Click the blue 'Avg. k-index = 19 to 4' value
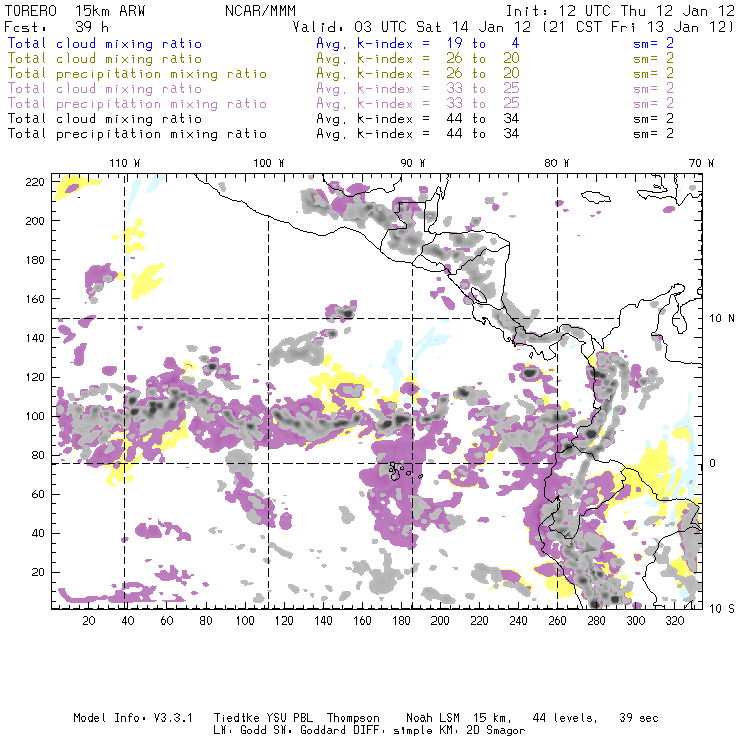Image resolution: width=740 pixels, height=740 pixels. (x=418, y=43)
